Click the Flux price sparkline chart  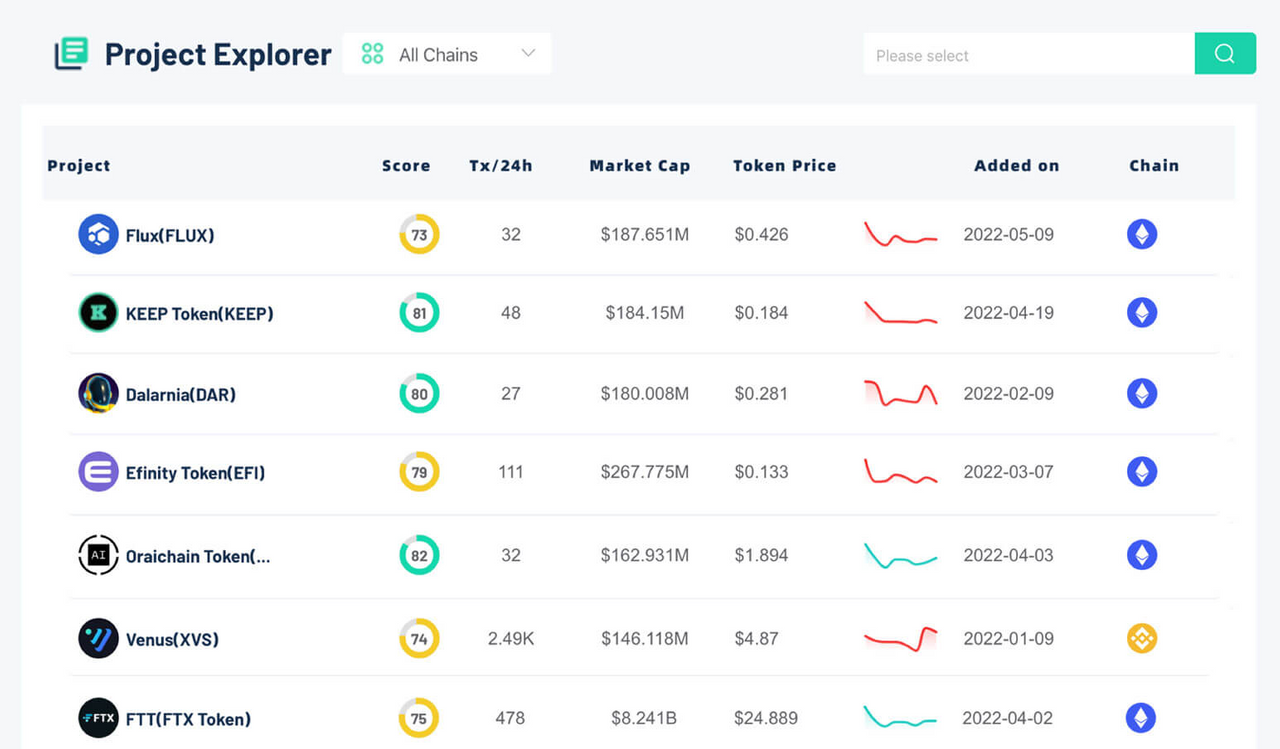click(x=901, y=235)
